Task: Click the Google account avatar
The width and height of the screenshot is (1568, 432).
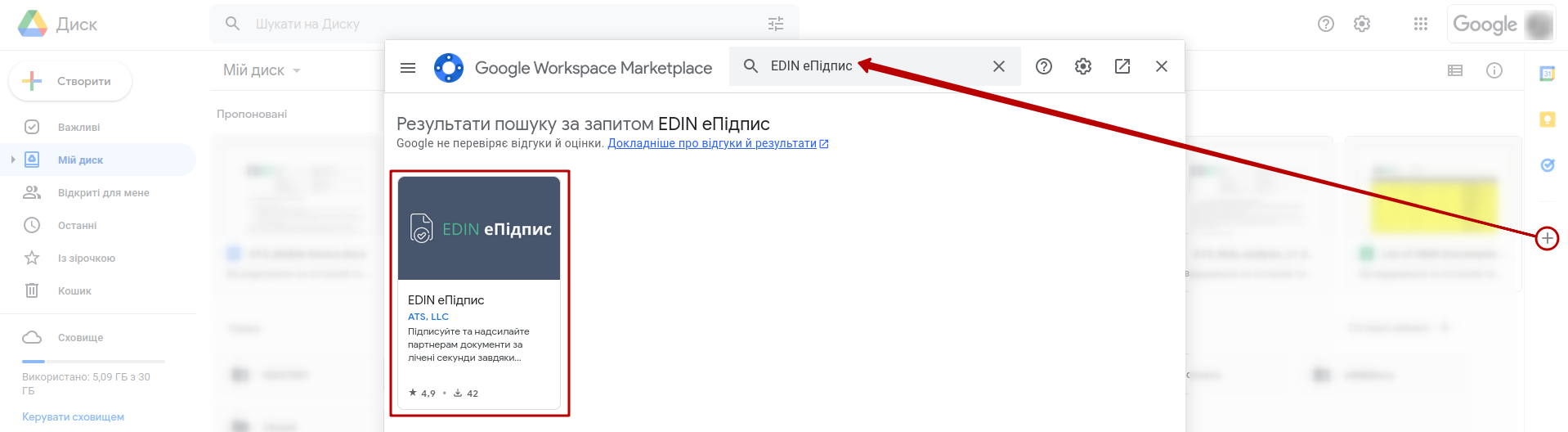Action: [1539, 25]
